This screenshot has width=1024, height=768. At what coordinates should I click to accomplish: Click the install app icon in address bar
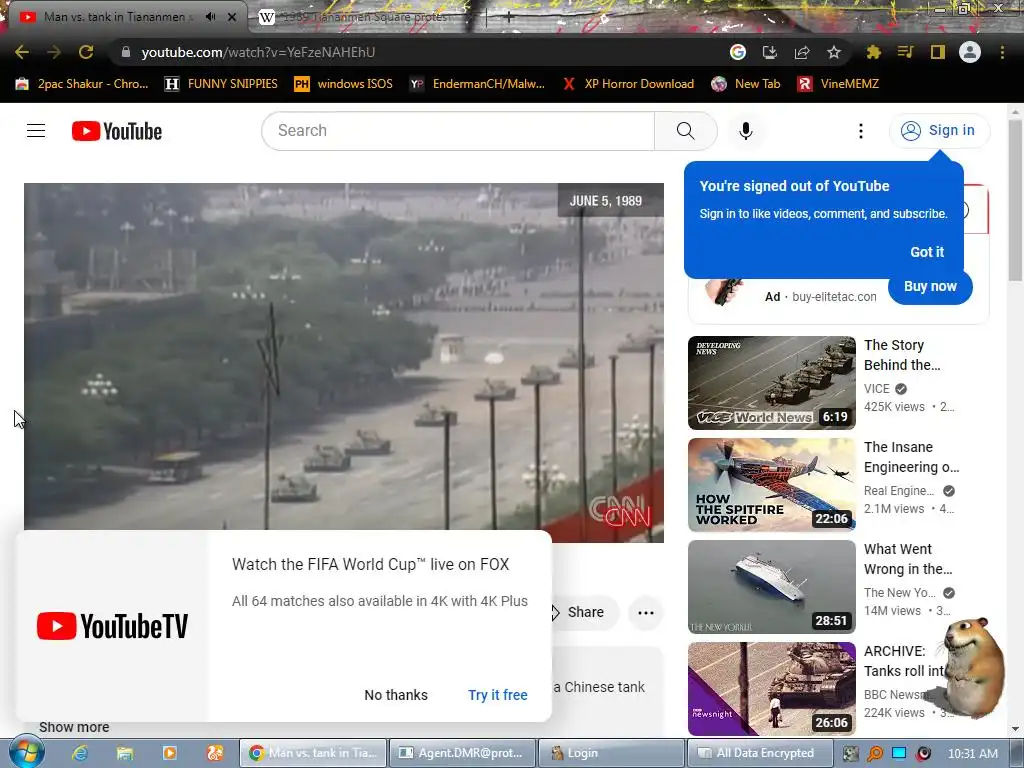(770, 52)
